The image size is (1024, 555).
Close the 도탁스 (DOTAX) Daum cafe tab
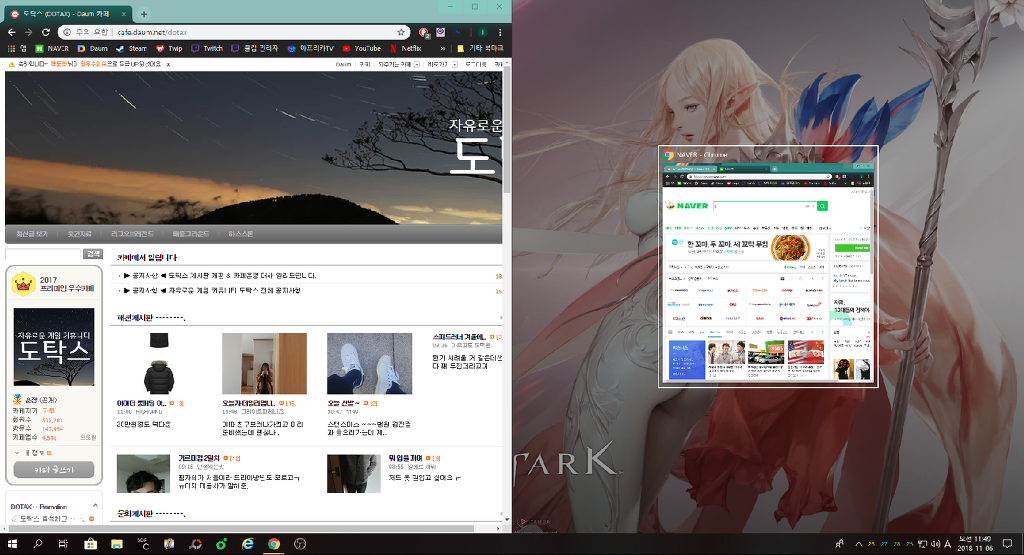(124, 14)
